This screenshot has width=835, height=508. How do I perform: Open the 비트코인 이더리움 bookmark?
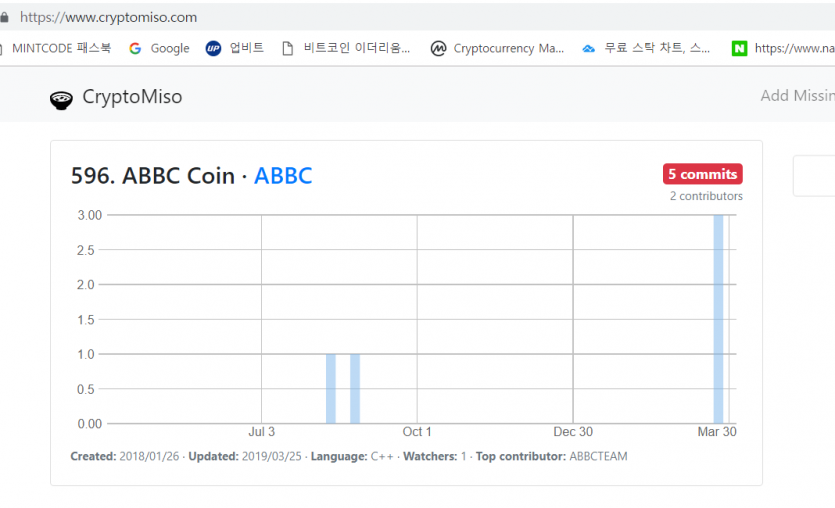coord(357,48)
